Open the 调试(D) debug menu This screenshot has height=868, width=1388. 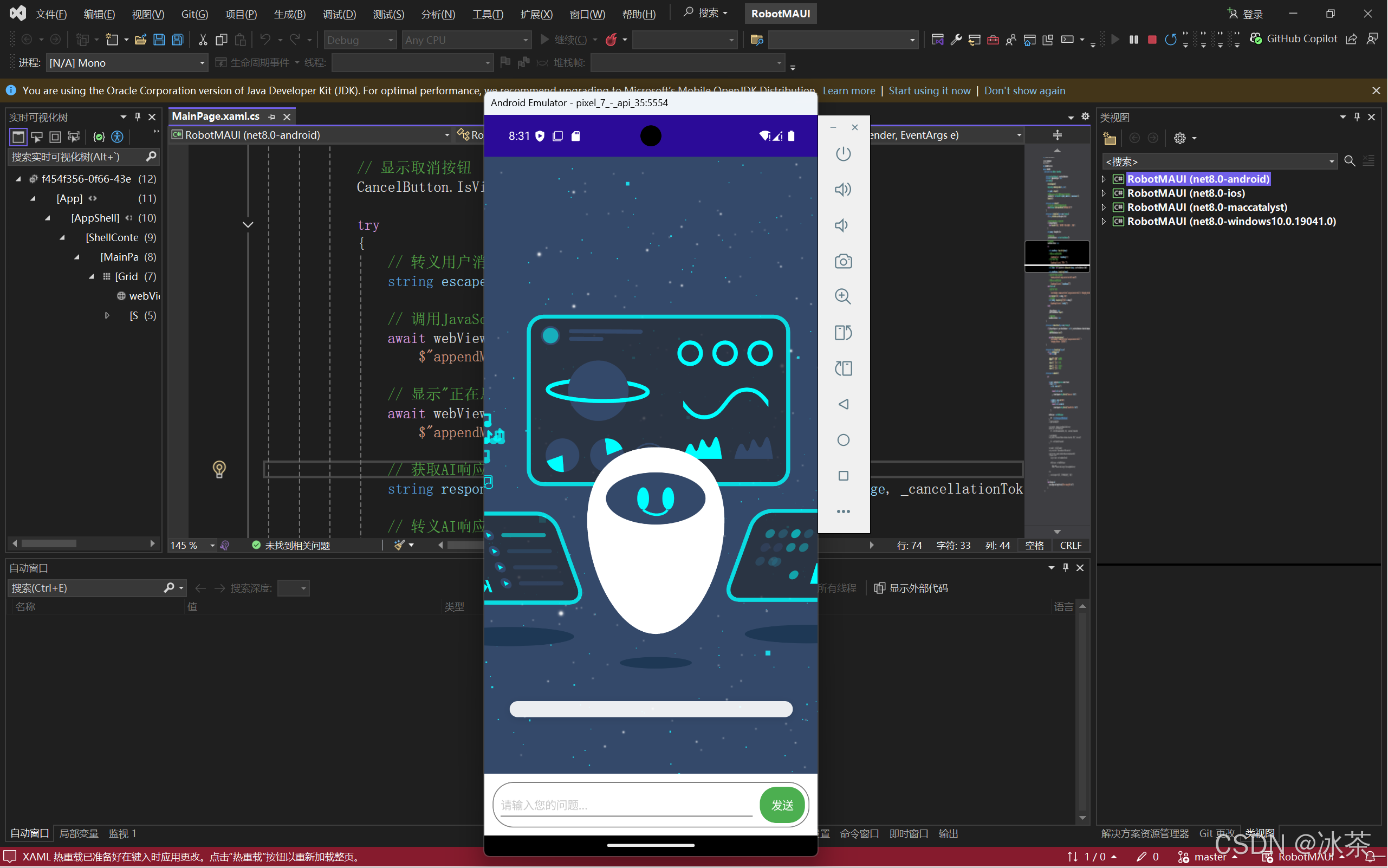339,14
